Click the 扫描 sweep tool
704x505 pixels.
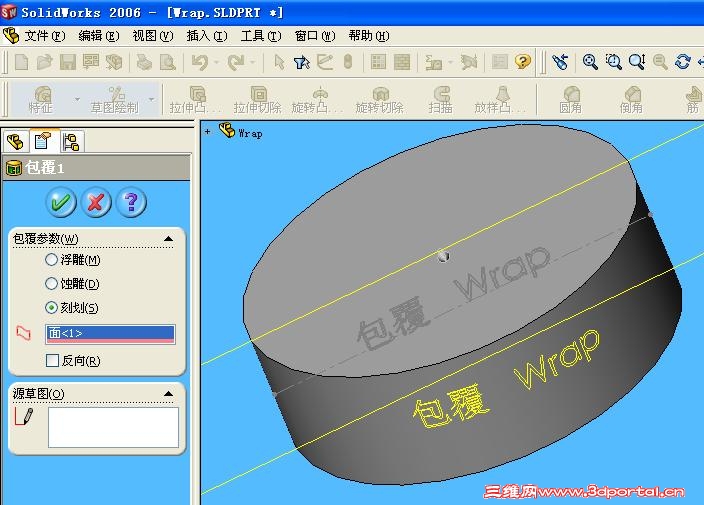tap(440, 100)
